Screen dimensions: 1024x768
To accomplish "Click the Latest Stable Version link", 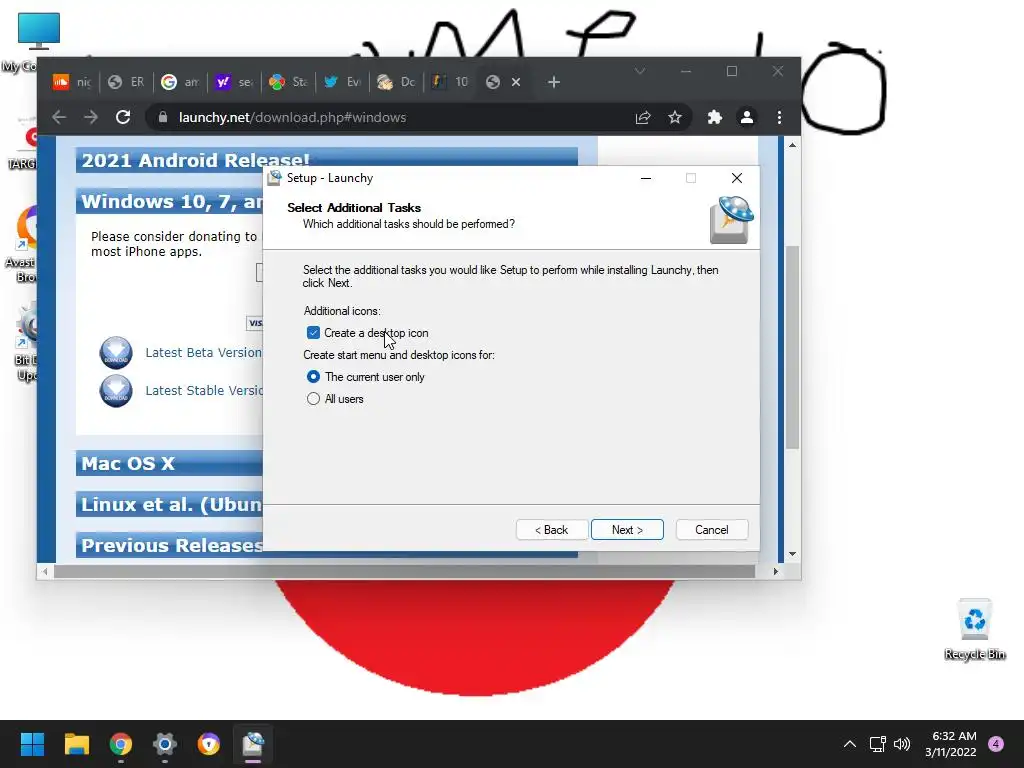I will pos(204,391).
